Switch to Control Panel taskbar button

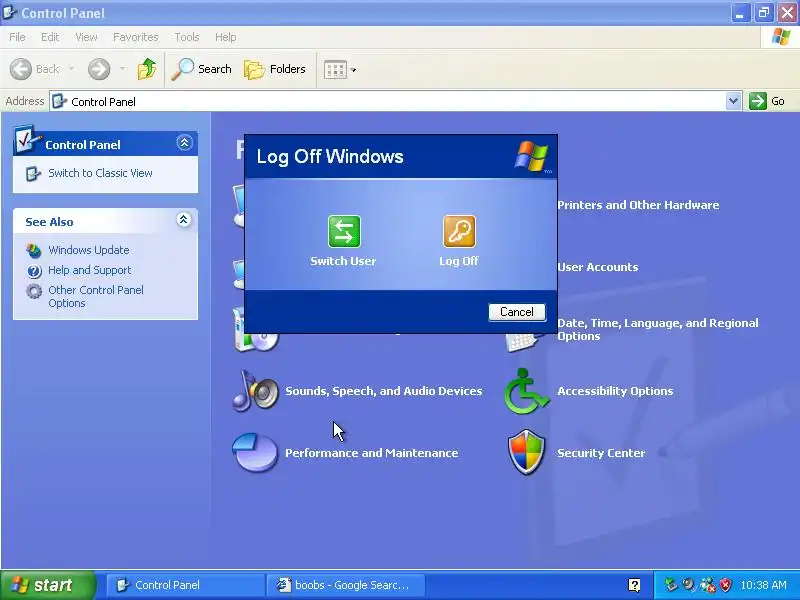pyautogui.click(x=185, y=585)
